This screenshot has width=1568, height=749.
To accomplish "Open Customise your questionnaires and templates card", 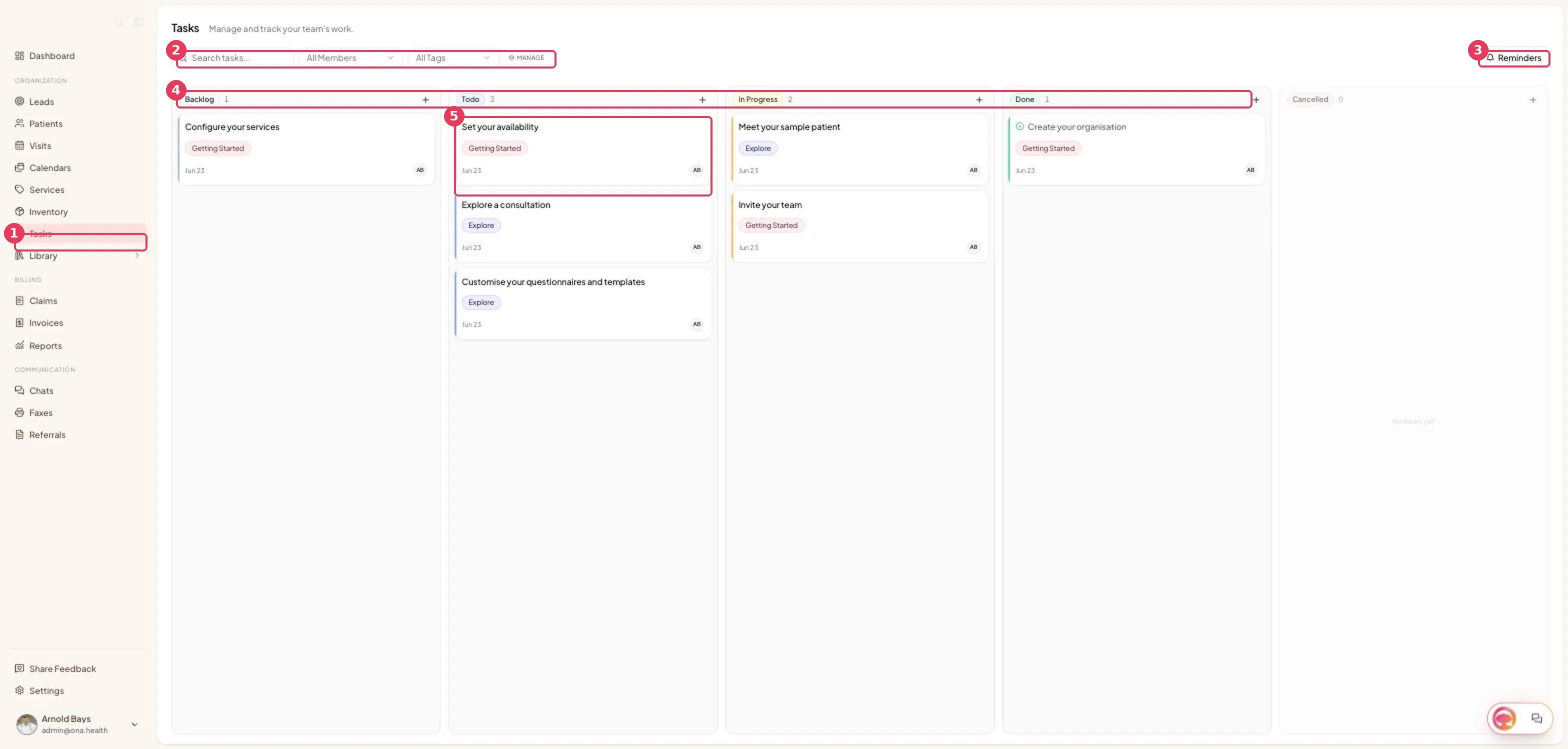I will click(583, 303).
